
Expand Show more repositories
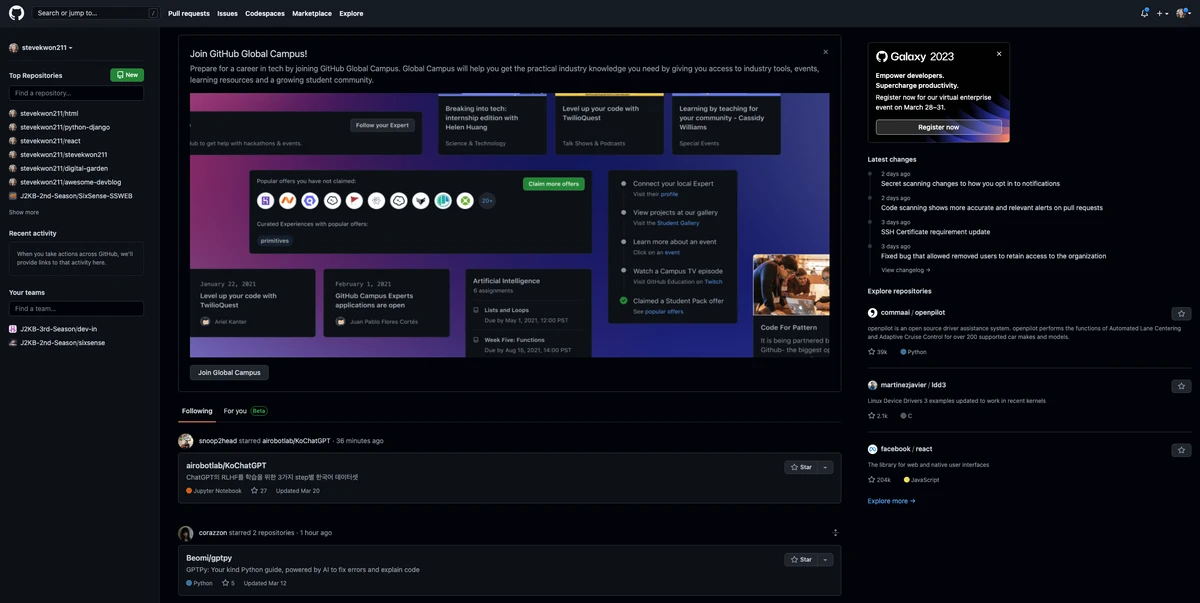pos(24,212)
